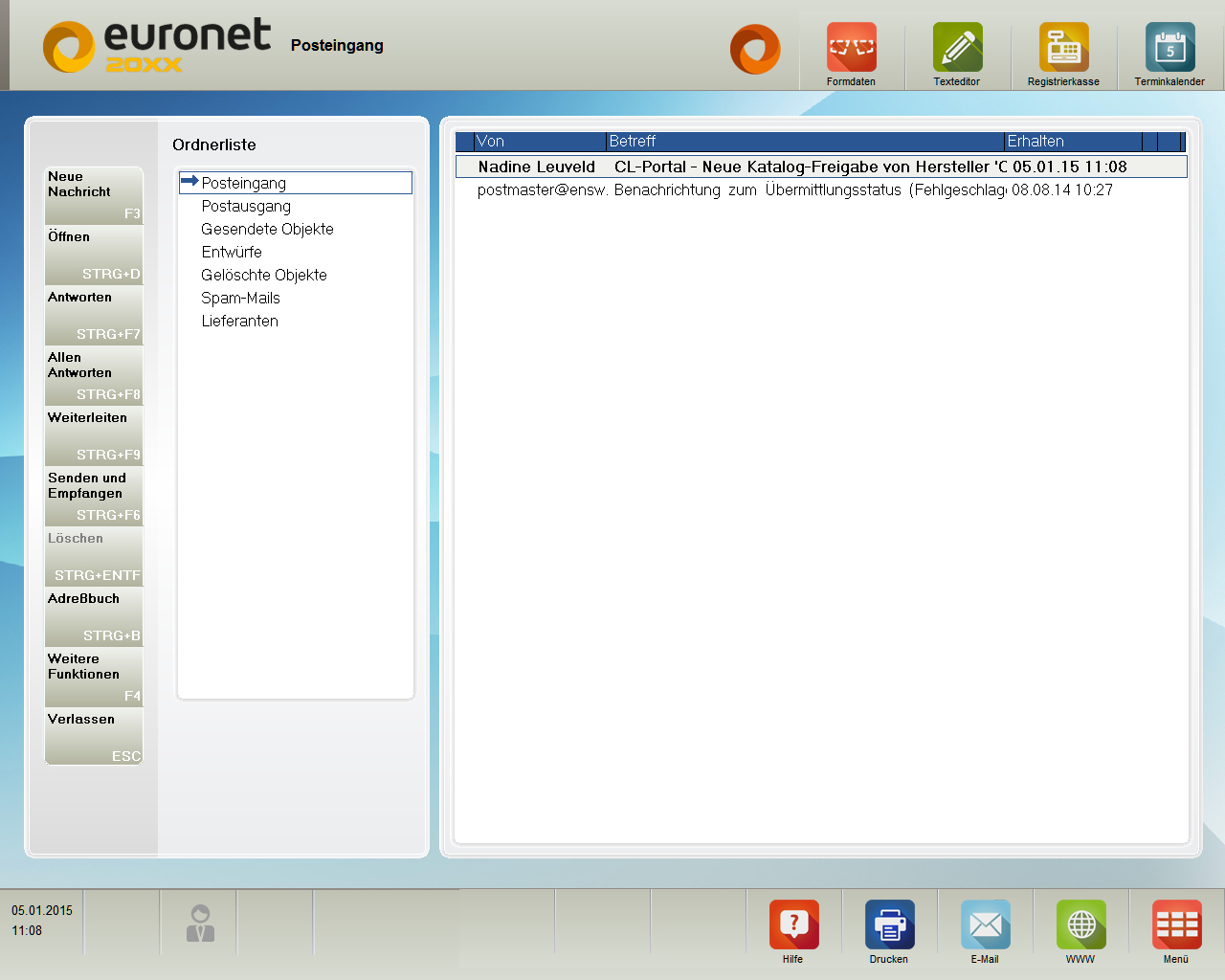Click the received date 05.01.15 11:08
This screenshot has height=980, width=1225.
(x=1070, y=167)
